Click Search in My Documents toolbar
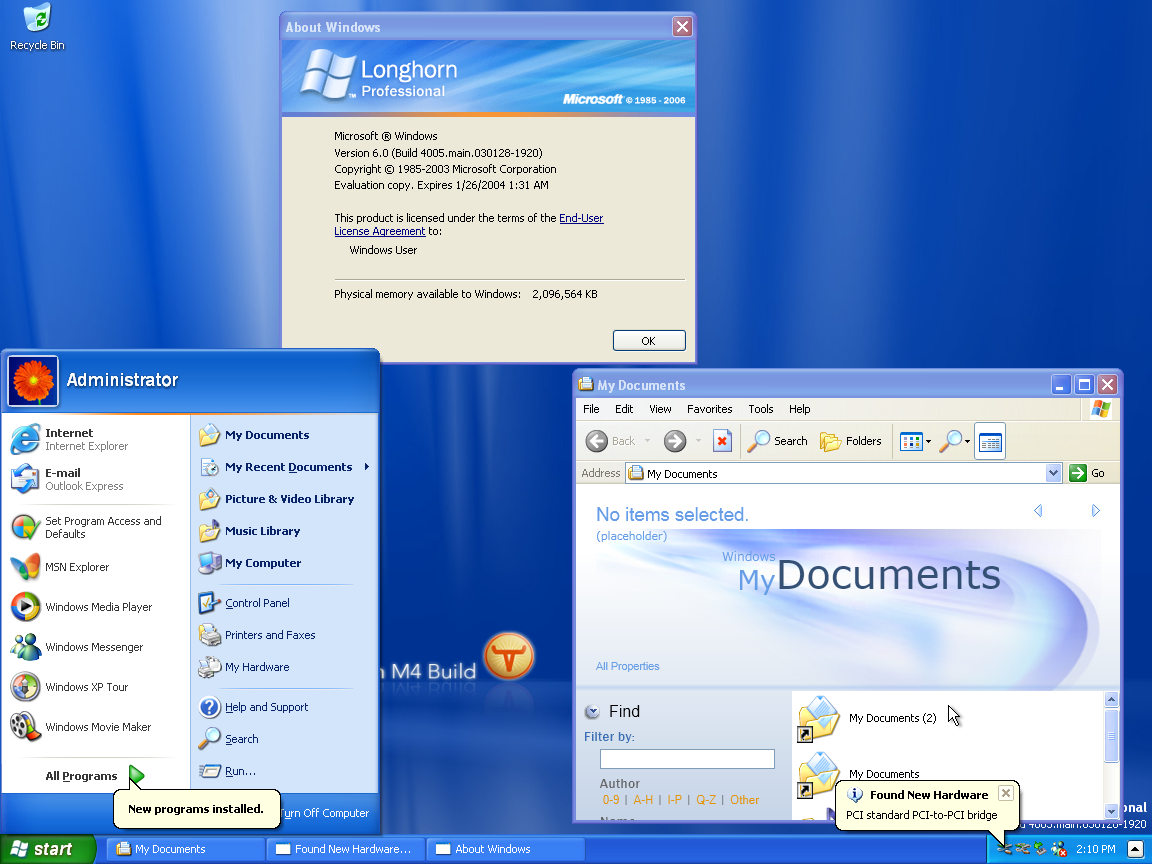This screenshot has height=864, width=1152. tap(777, 441)
